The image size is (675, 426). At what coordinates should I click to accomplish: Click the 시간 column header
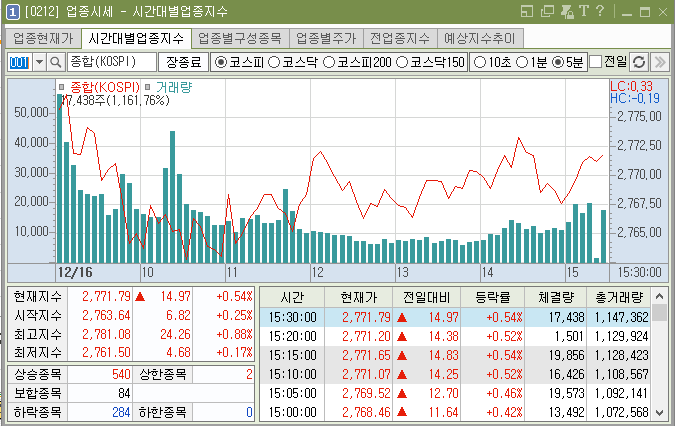(292, 297)
